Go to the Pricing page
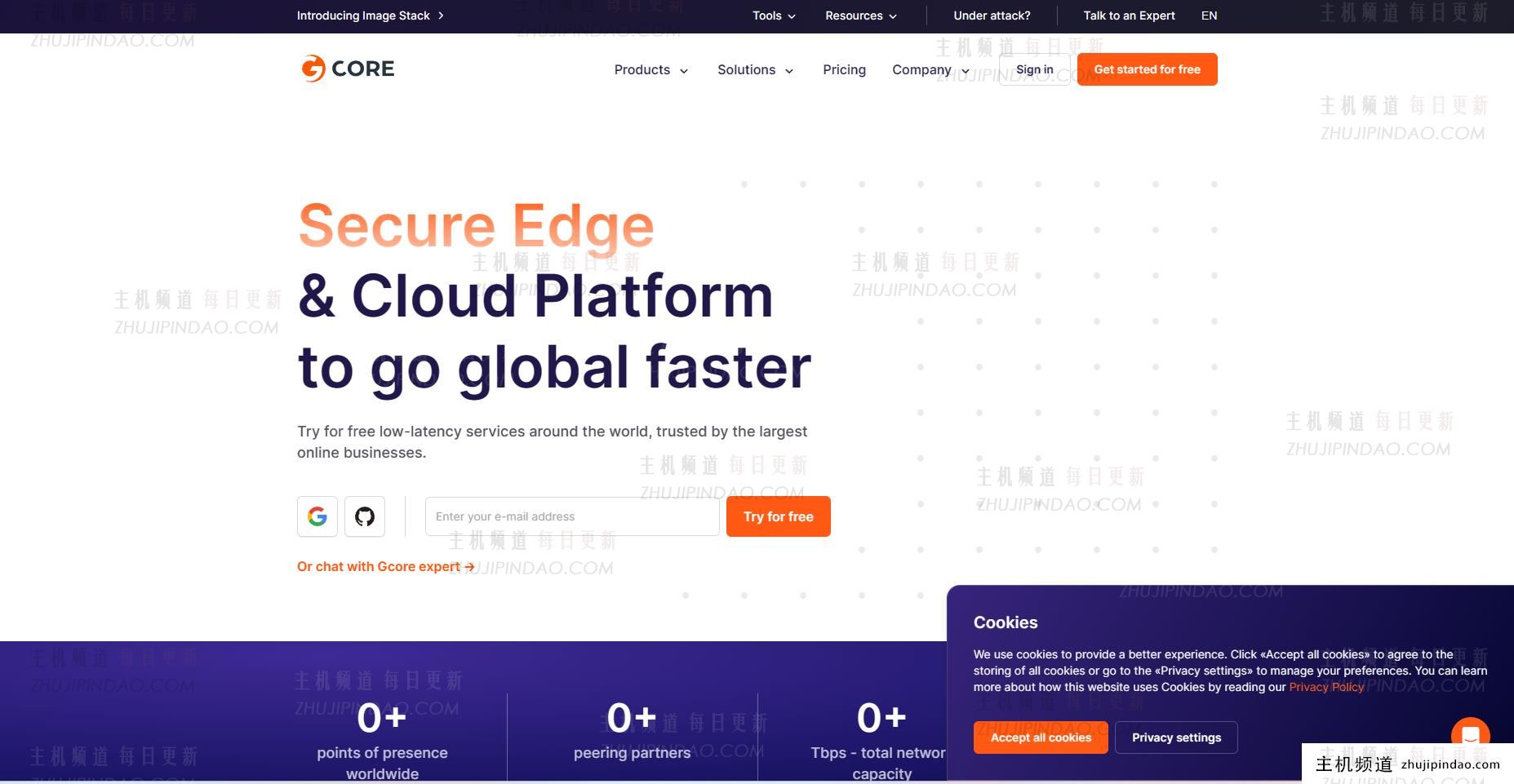The height and width of the screenshot is (784, 1514). click(x=844, y=70)
